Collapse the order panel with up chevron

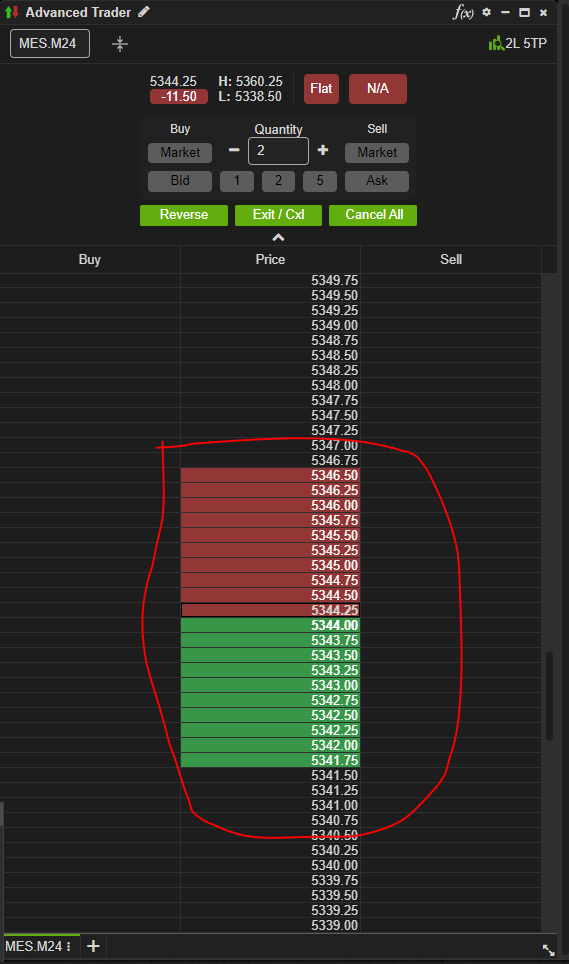pyautogui.click(x=278, y=237)
